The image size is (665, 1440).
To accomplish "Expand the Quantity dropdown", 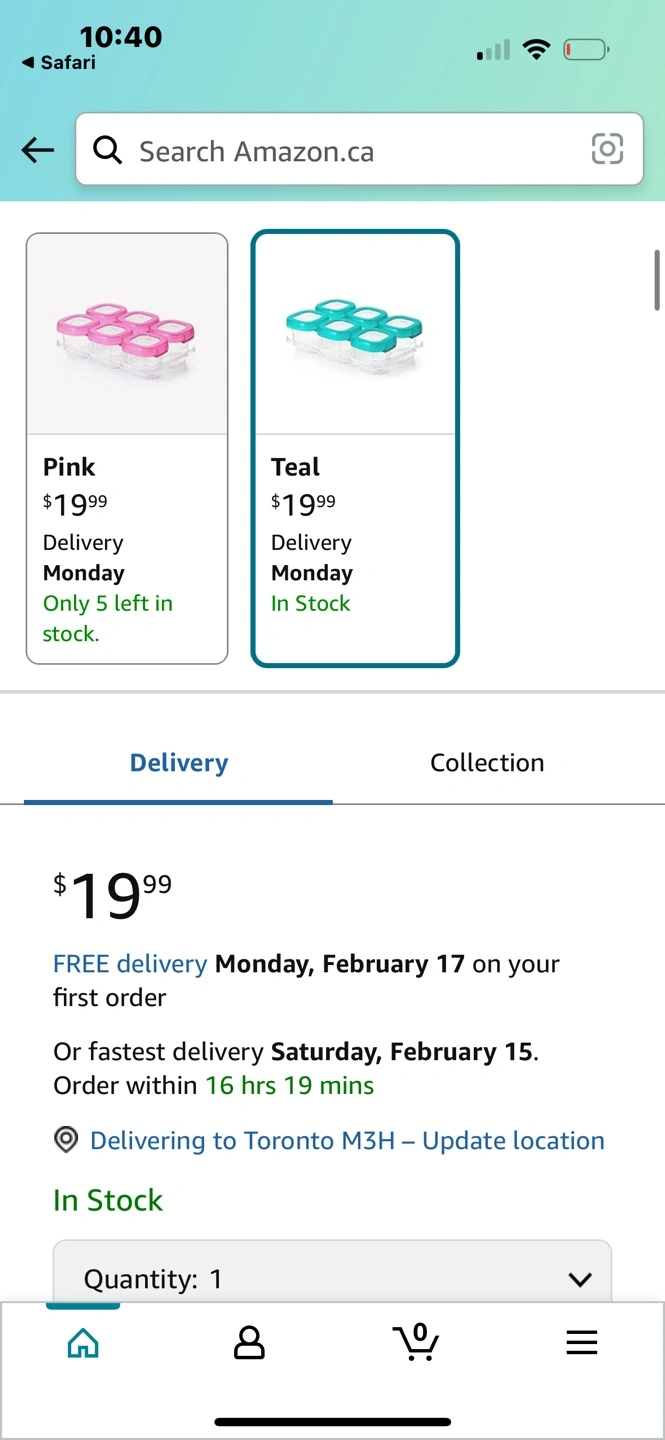I will tap(331, 1277).
